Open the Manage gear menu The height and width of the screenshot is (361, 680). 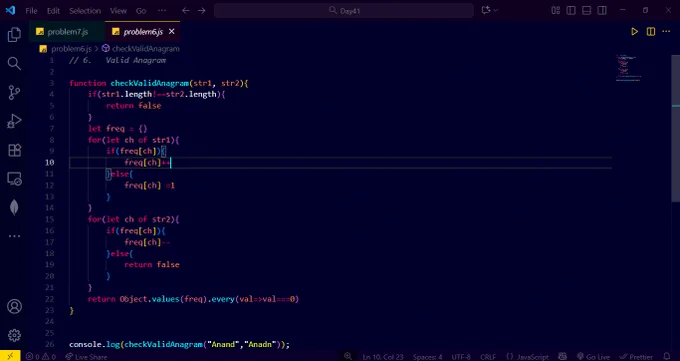[x=14, y=335]
